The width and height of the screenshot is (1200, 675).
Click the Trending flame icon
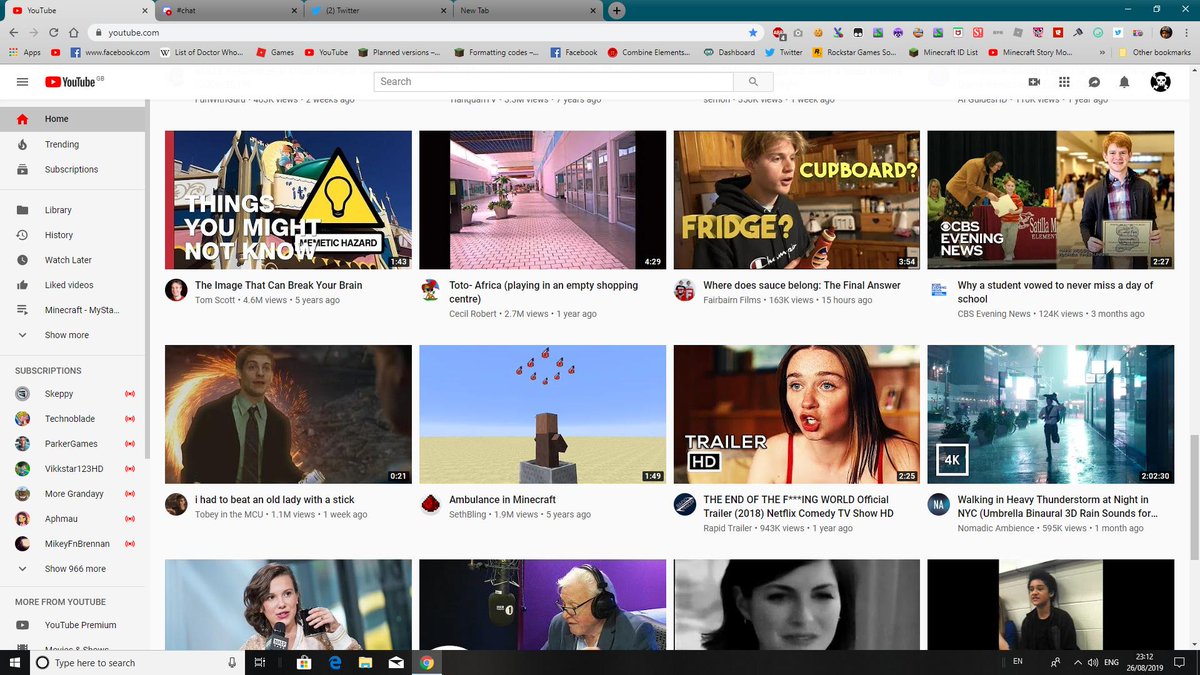coord(22,144)
